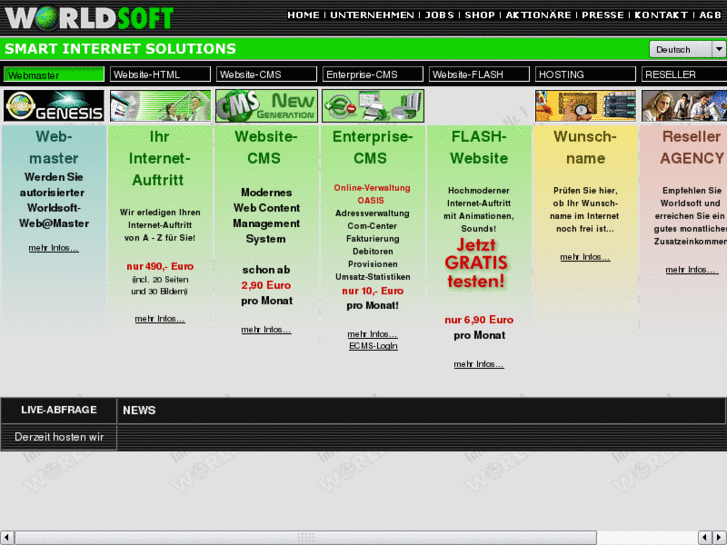Click the FLASH-Website heading

(x=479, y=147)
